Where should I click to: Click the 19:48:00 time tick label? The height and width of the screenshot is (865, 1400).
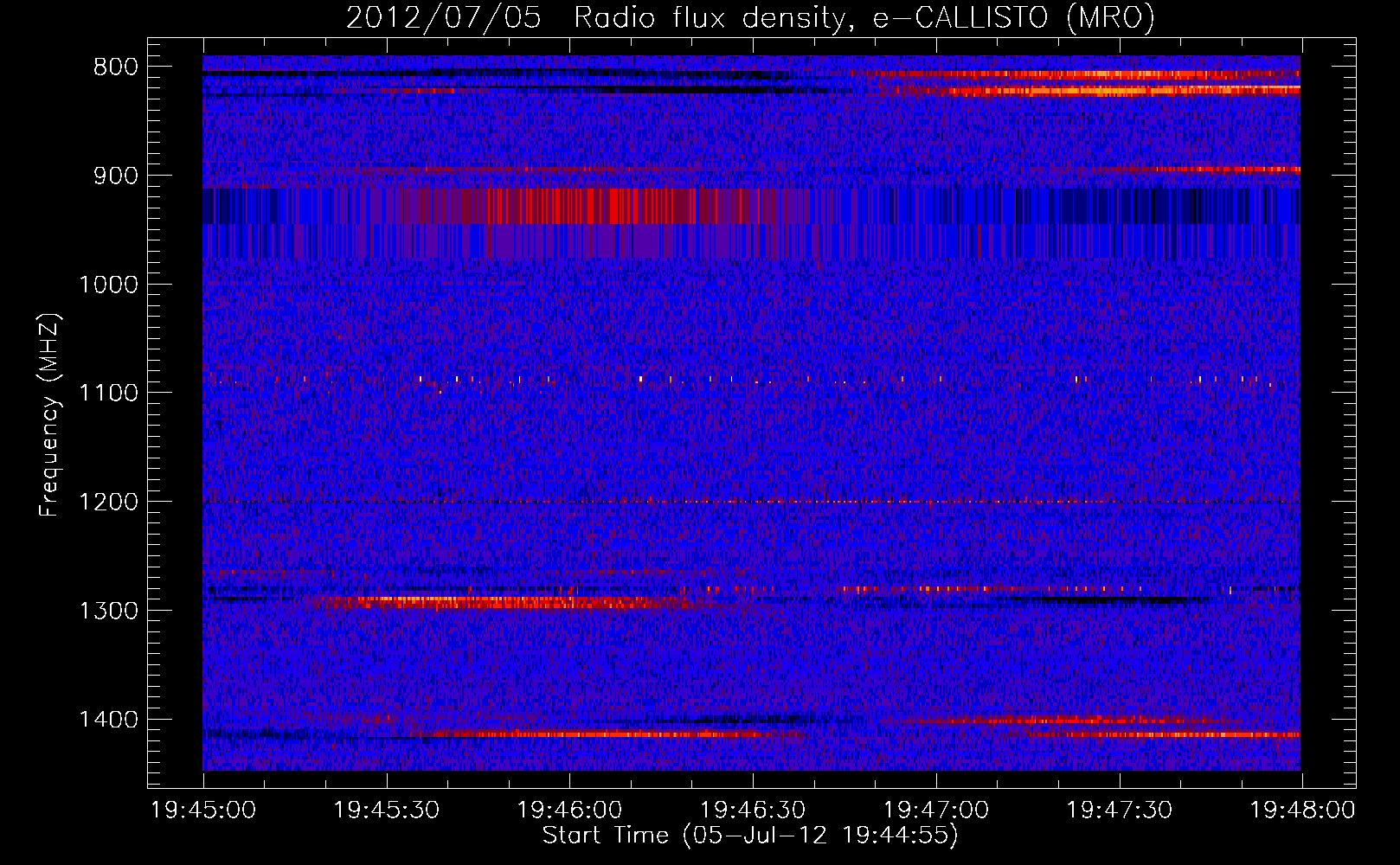pos(1303,811)
